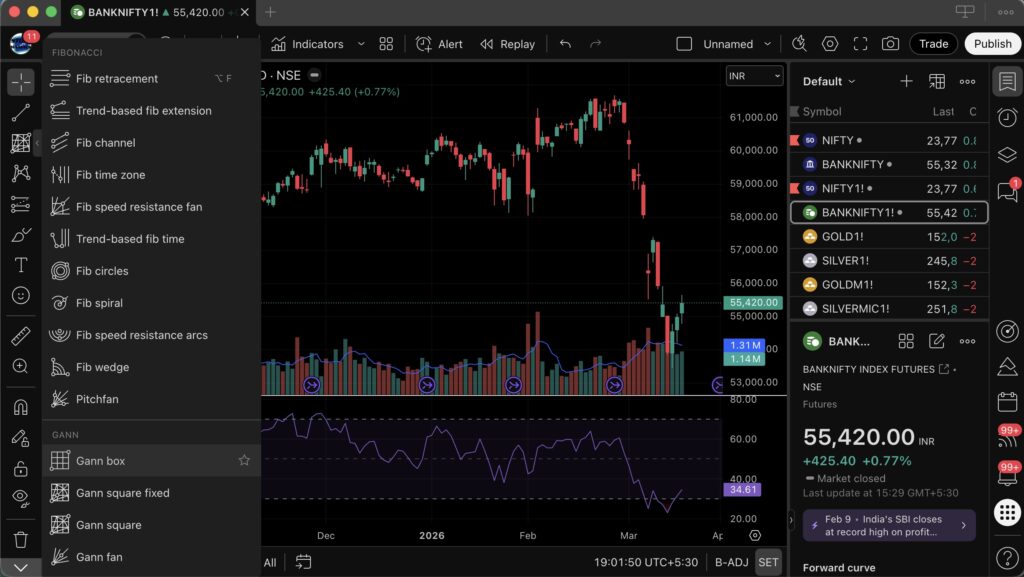
Task: Take a chart snapshot with the camera icon
Action: (891, 44)
